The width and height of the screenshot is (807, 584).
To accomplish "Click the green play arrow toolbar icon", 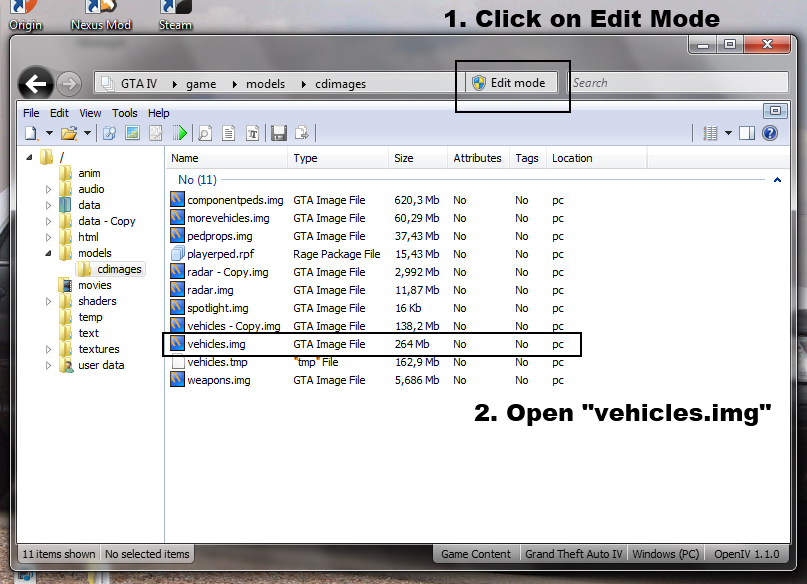I will [180, 133].
